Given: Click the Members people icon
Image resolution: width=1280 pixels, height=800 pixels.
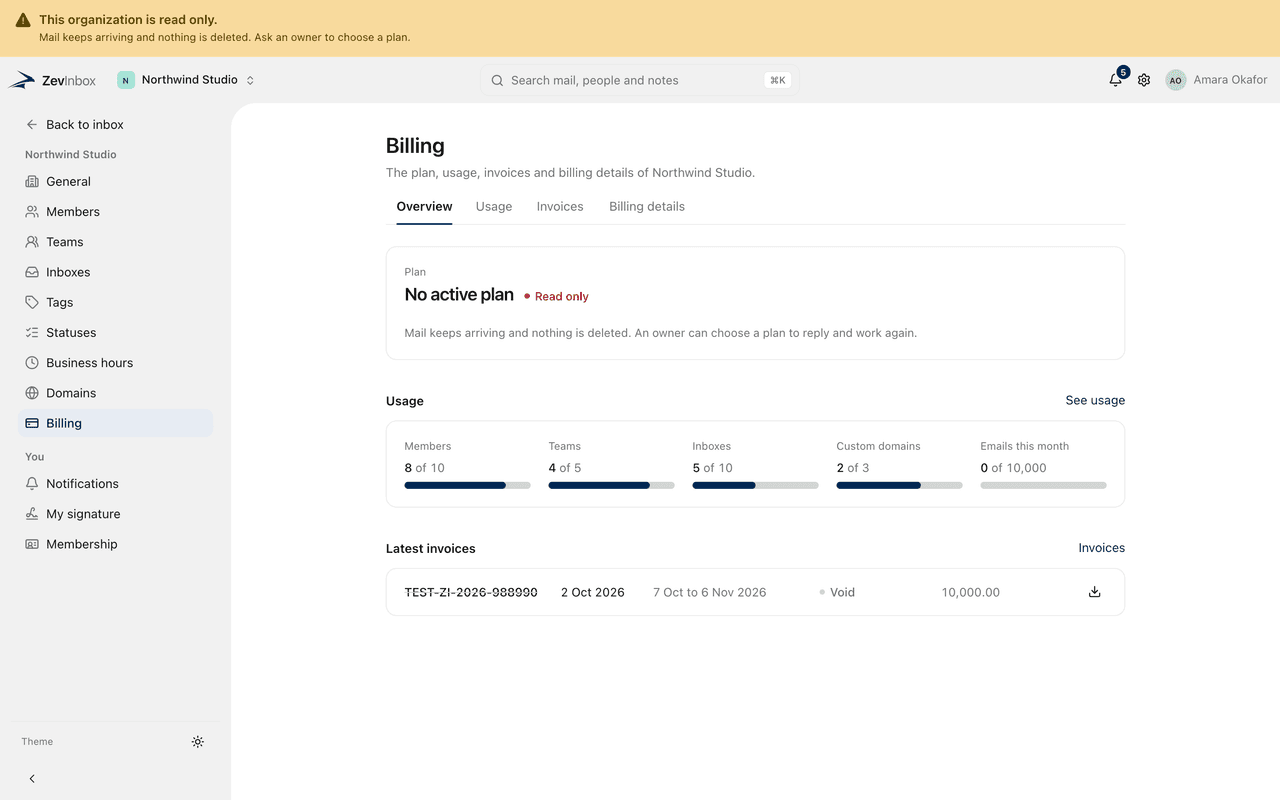Looking at the screenshot, I should [x=32, y=212].
